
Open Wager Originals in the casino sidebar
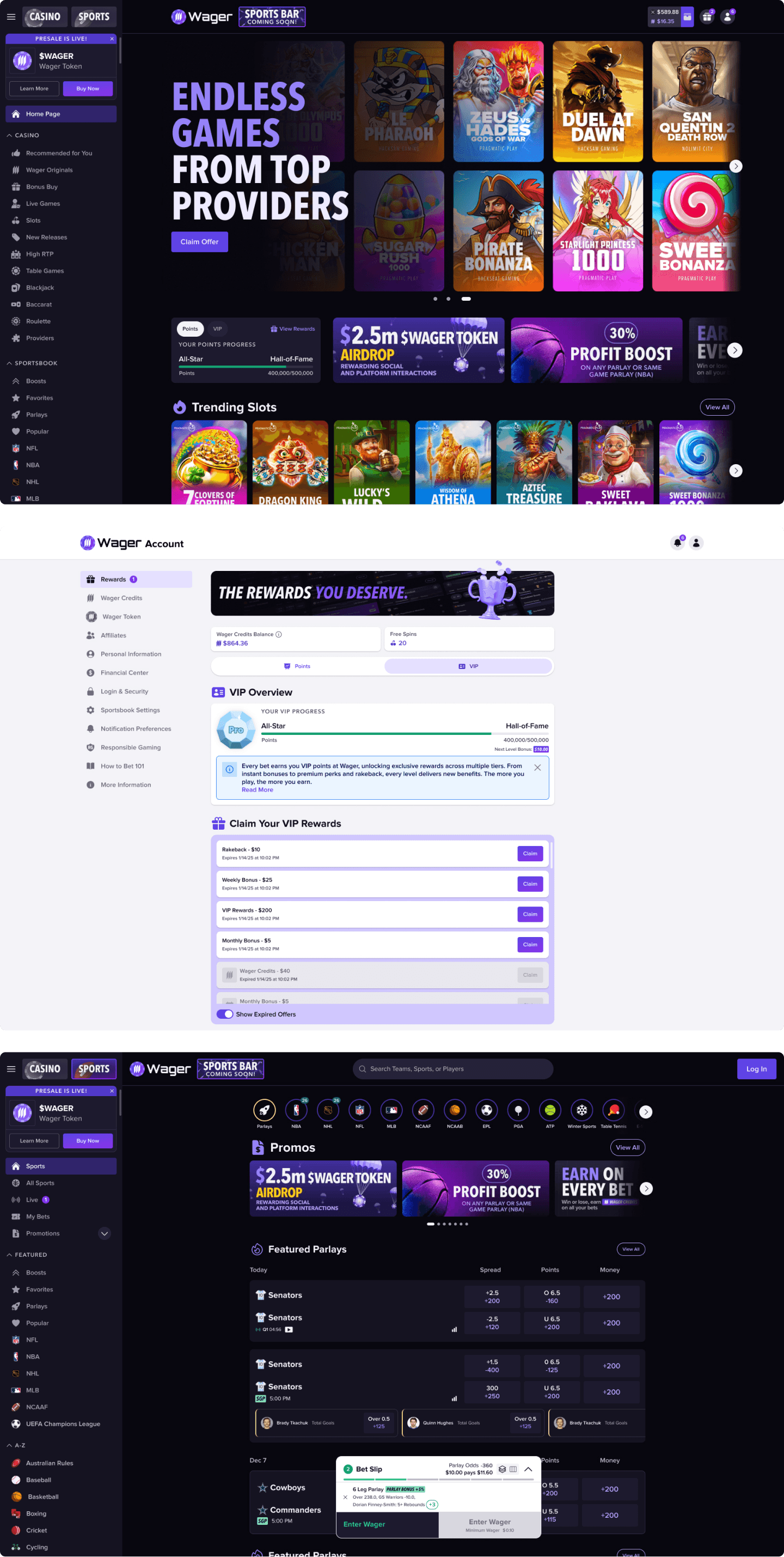[x=61, y=170]
